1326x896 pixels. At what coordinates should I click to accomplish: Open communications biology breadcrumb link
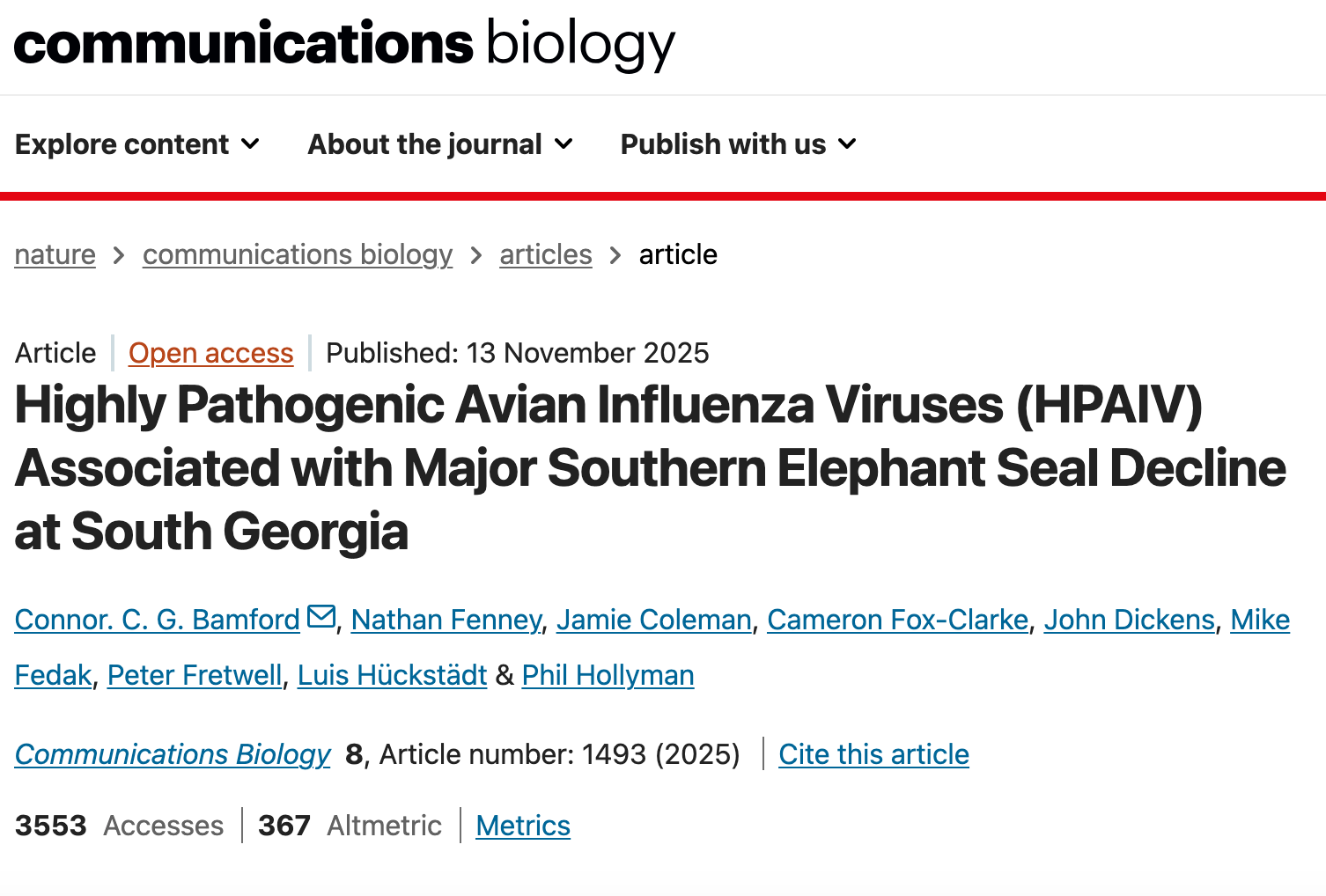click(x=298, y=254)
